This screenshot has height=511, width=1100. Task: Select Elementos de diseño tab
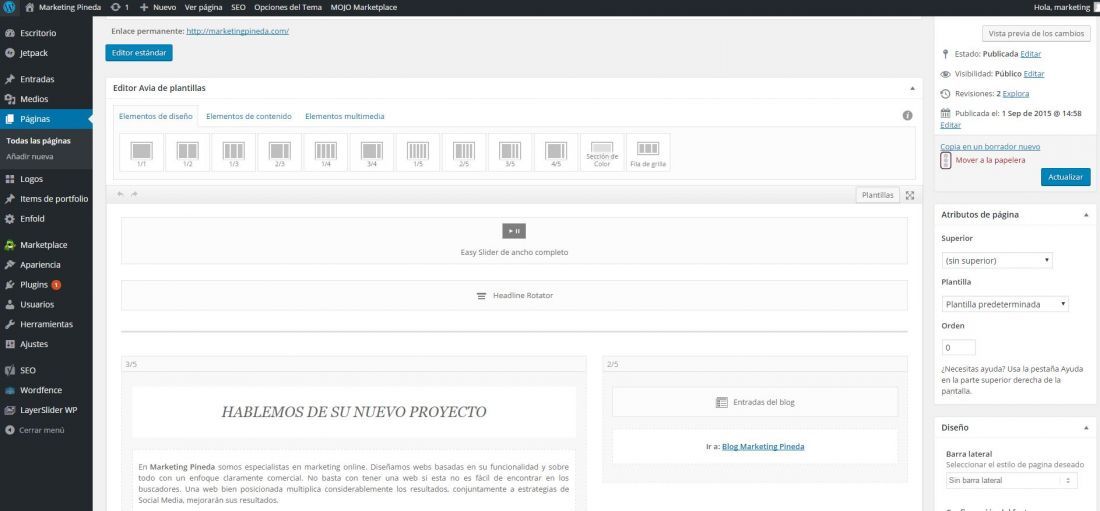[x=156, y=117]
